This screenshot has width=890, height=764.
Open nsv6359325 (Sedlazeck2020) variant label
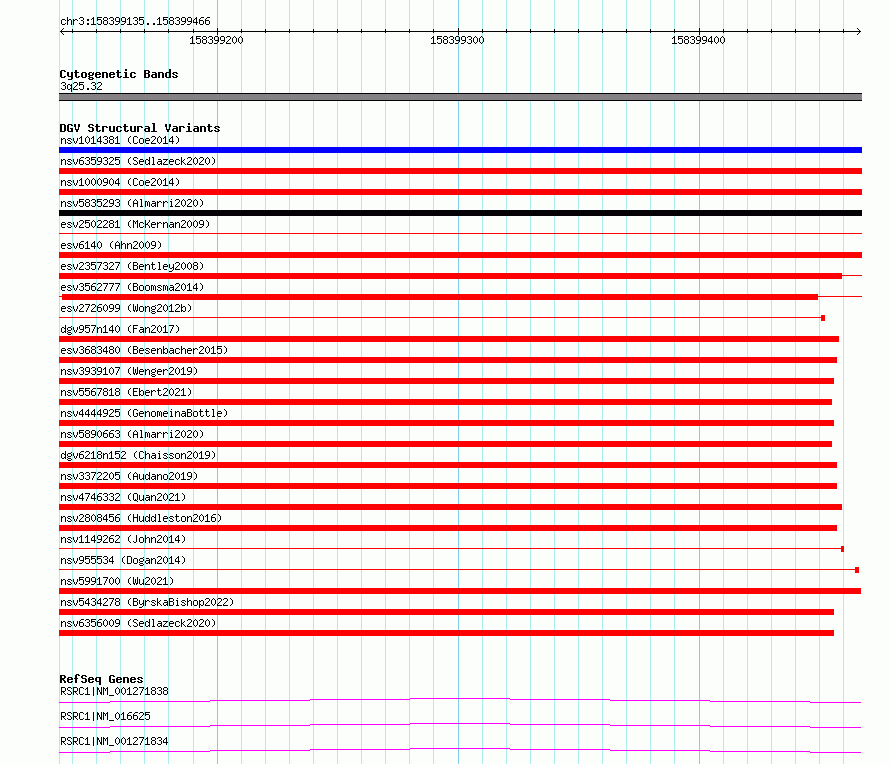pos(138,161)
